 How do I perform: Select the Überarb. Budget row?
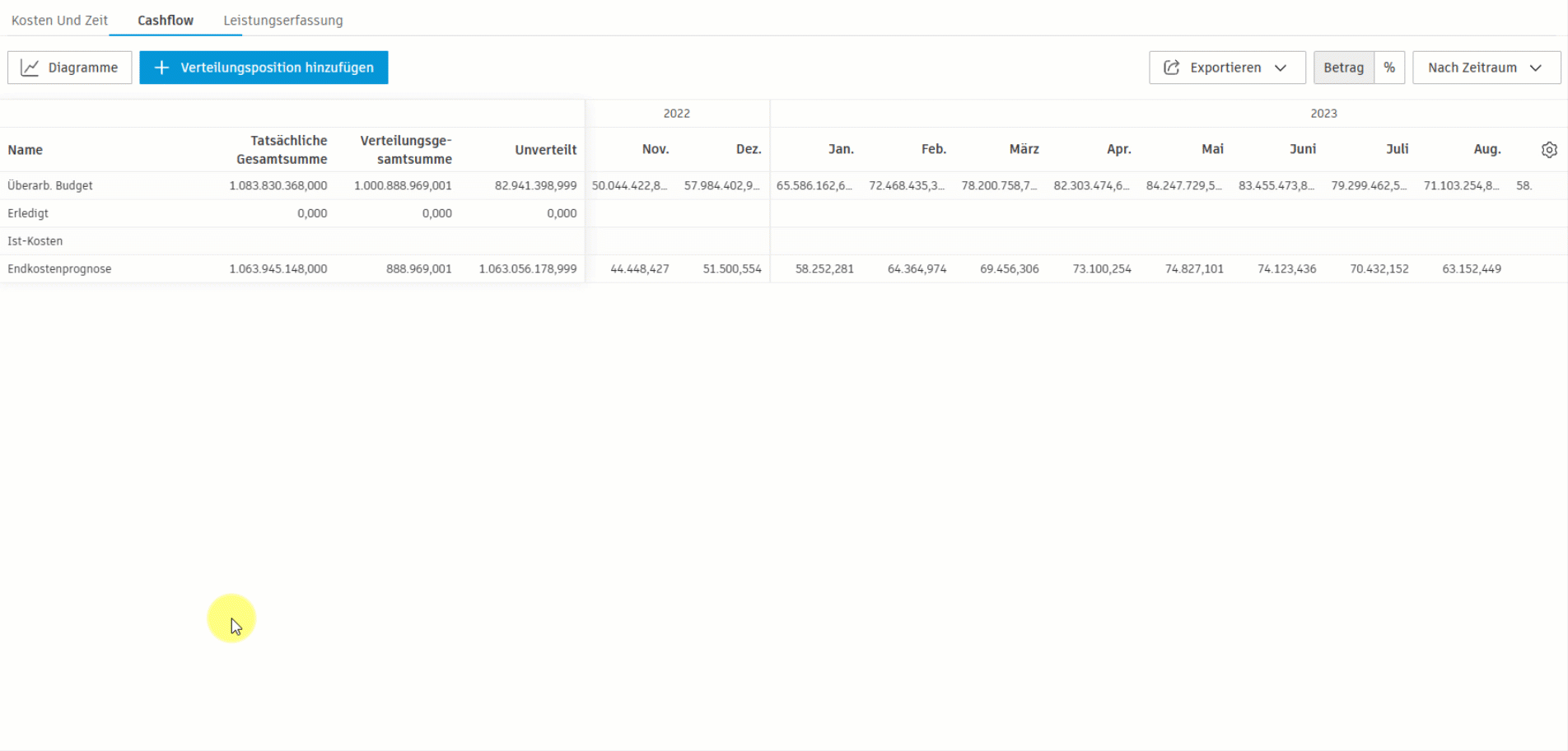(50, 186)
